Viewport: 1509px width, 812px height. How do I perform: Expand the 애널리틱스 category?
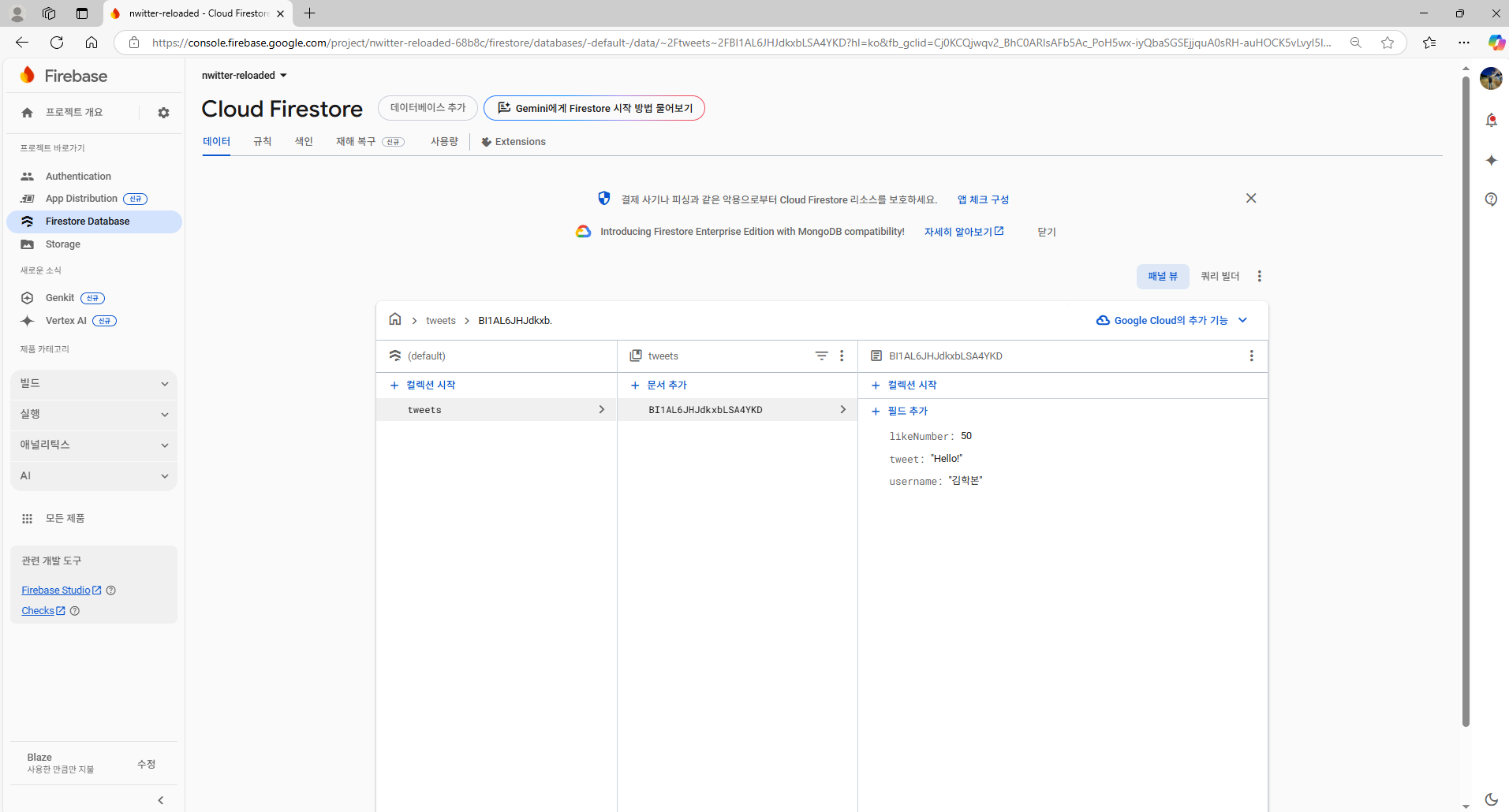pos(94,445)
